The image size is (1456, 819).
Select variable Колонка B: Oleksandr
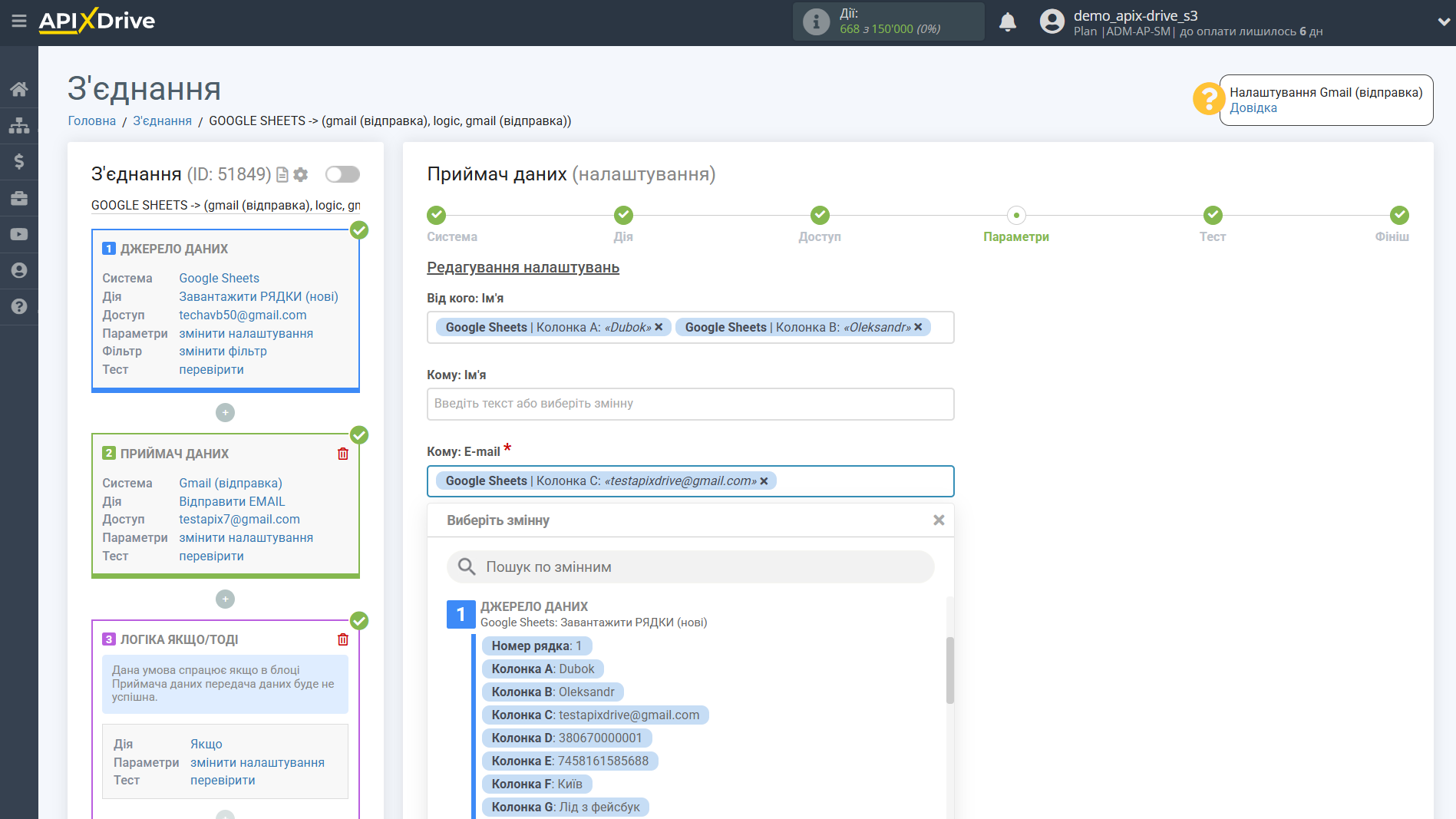tap(553, 692)
